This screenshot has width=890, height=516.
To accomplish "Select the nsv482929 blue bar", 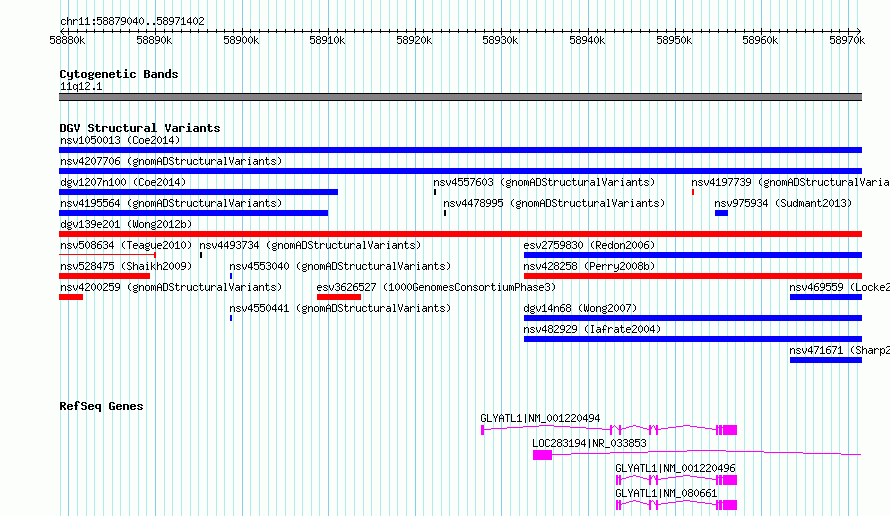I will coord(693,339).
